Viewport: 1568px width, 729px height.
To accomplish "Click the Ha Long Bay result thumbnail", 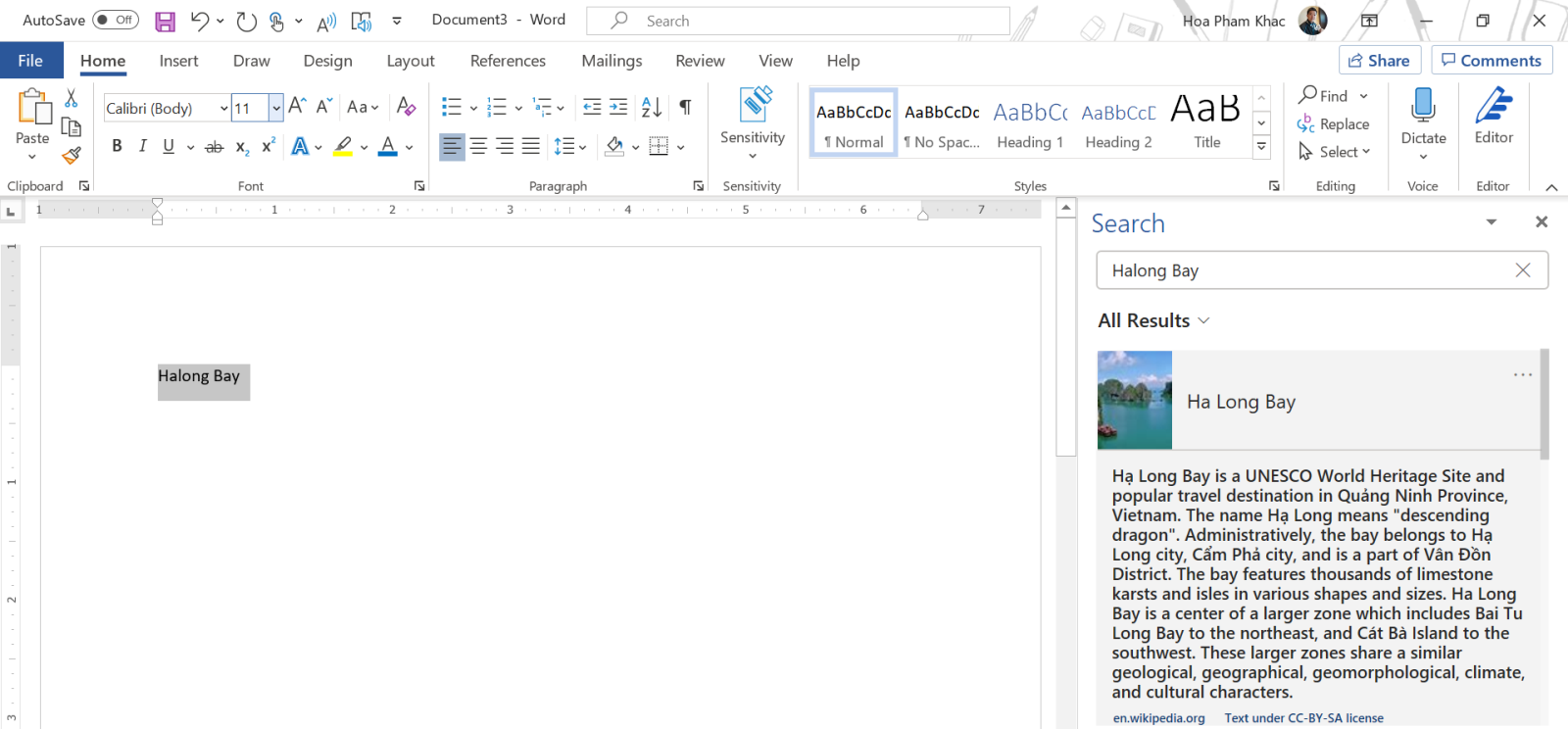I will pyautogui.click(x=1135, y=400).
